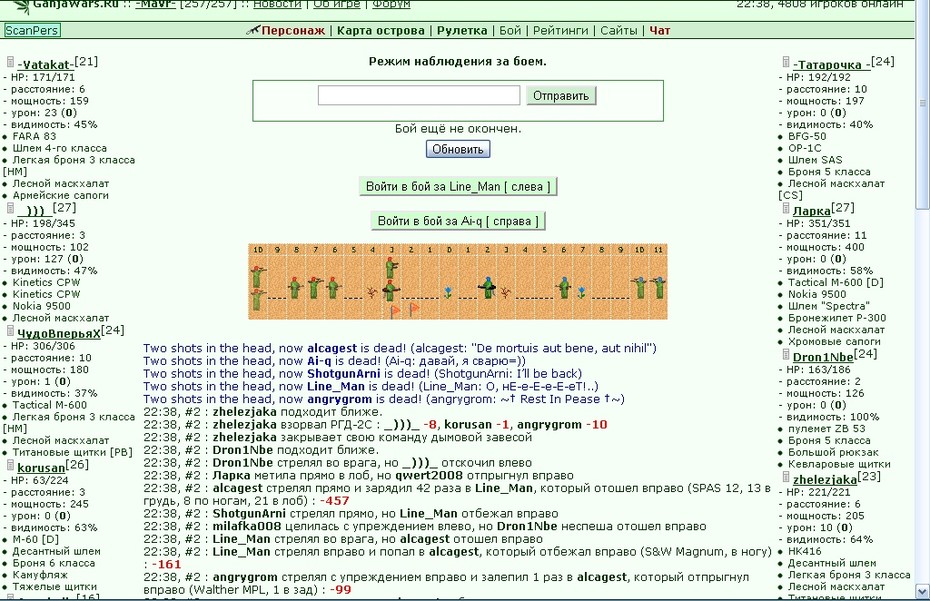Click the Обновить button
The height and width of the screenshot is (601, 930).
click(458, 149)
